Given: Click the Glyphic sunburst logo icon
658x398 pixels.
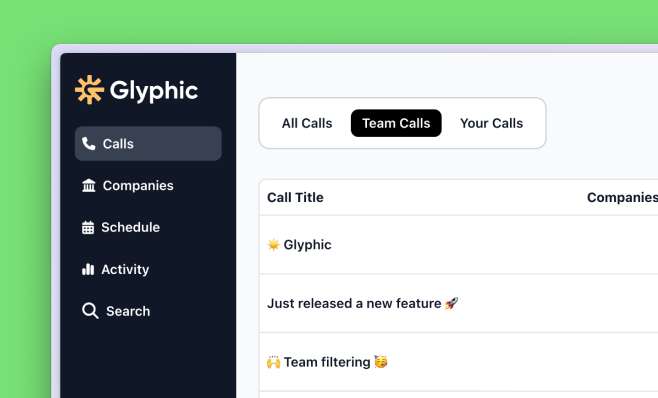Looking at the screenshot, I should click(x=89, y=89).
